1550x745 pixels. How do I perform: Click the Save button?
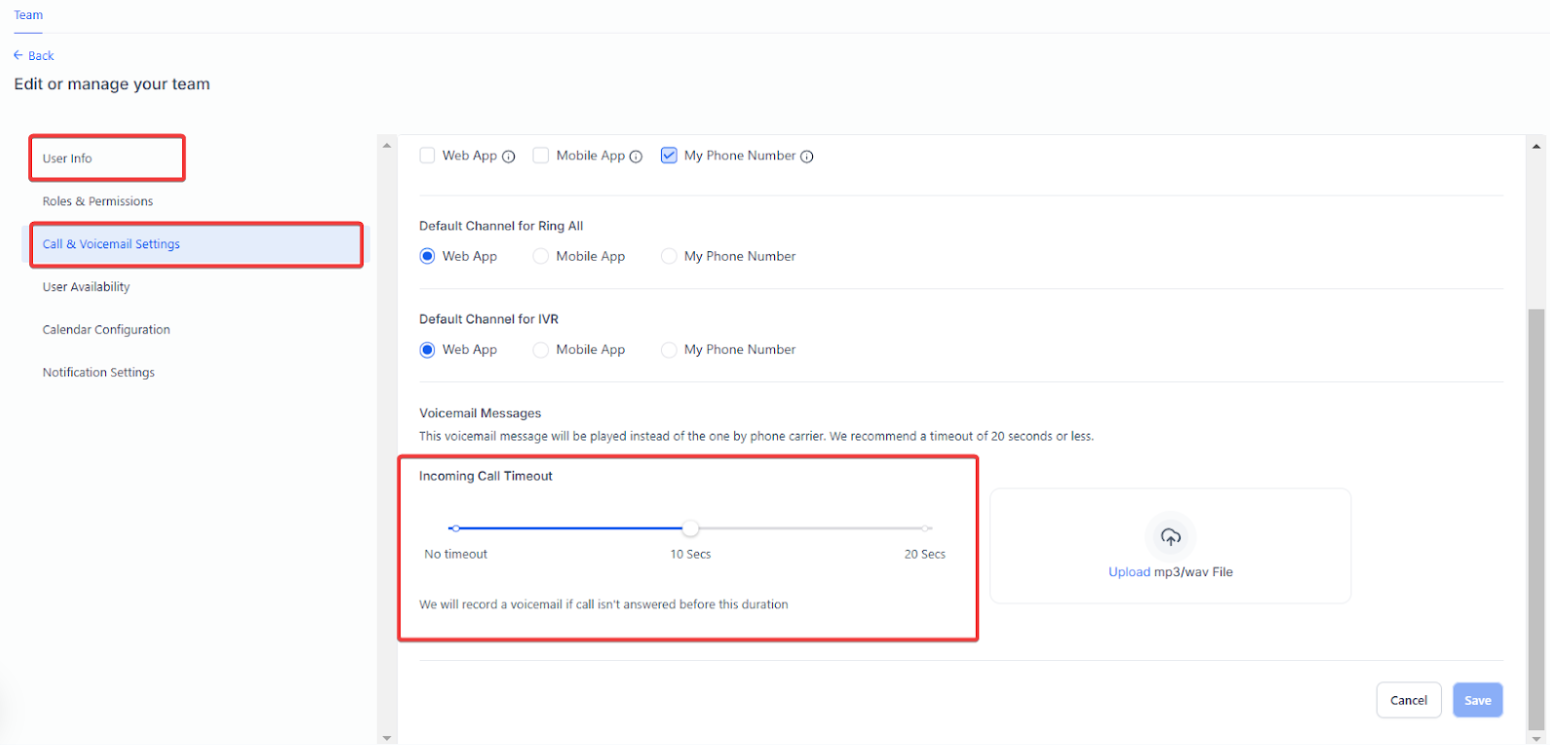click(1477, 700)
